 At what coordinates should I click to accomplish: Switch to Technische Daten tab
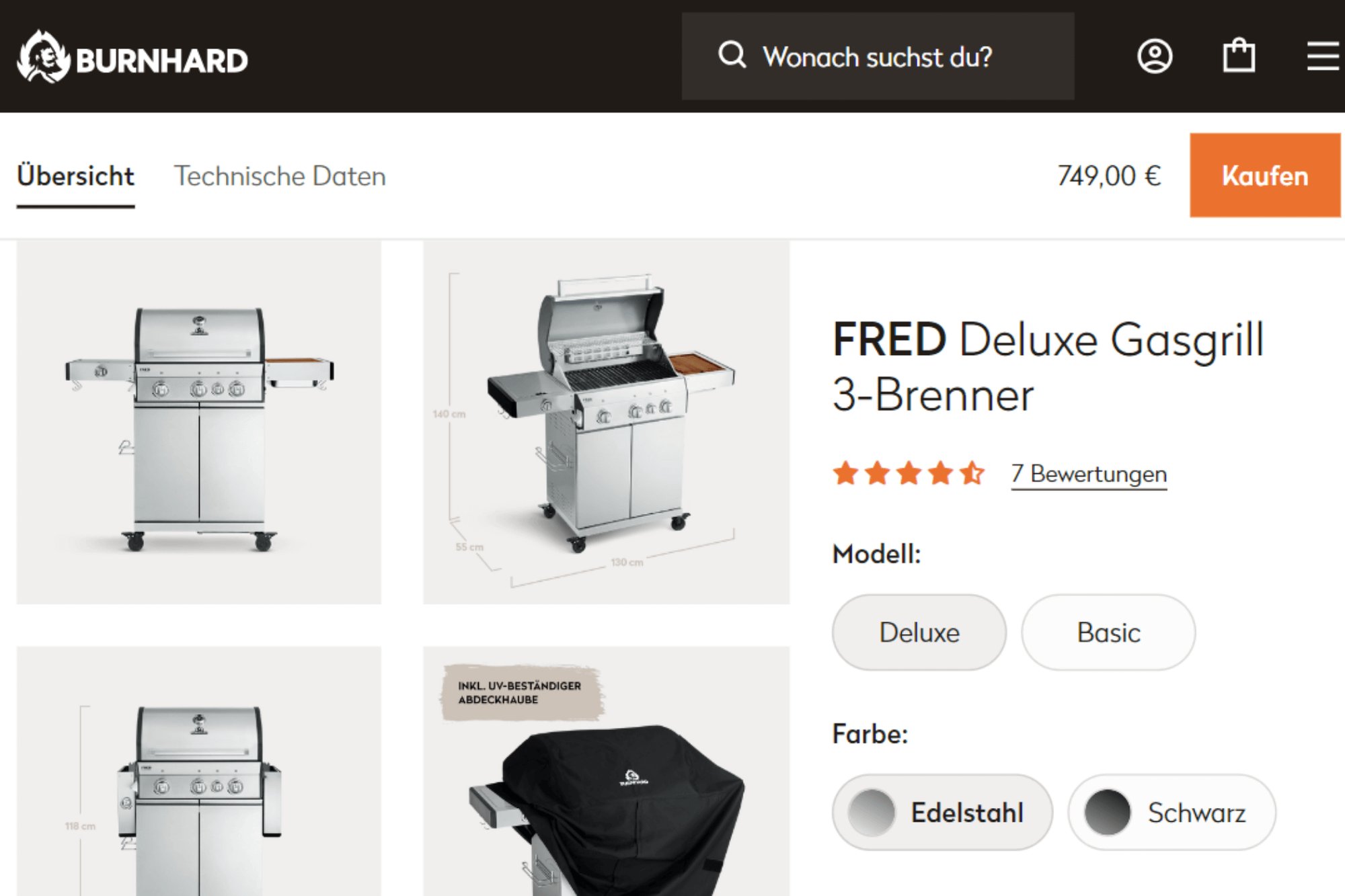[x=280, y=176]
